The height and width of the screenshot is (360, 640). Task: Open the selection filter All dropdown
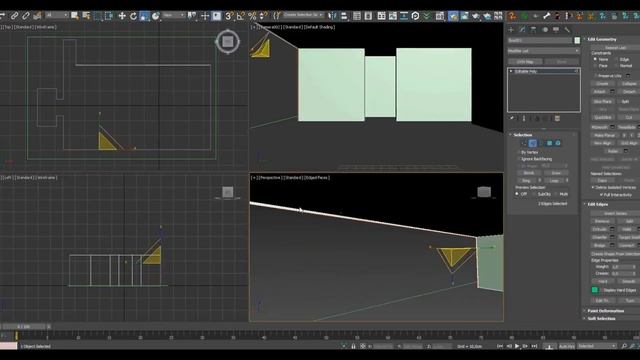click(57, 16)
